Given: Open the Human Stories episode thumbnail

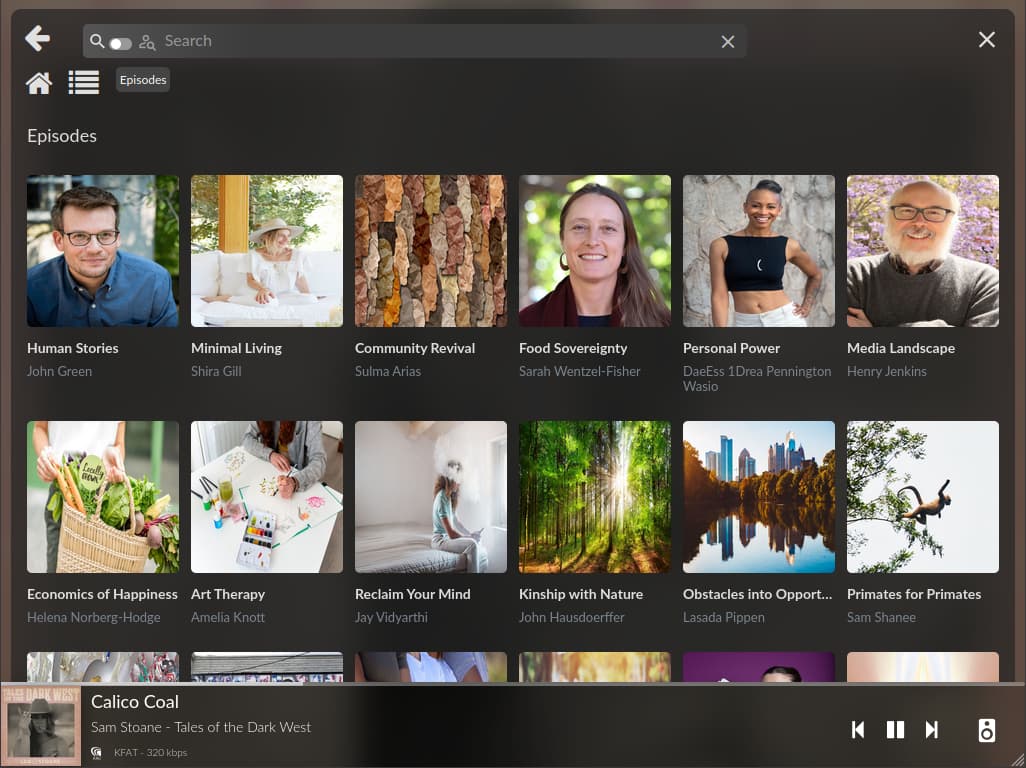Looking at the screenshot, I should click(x=103, y=251).
